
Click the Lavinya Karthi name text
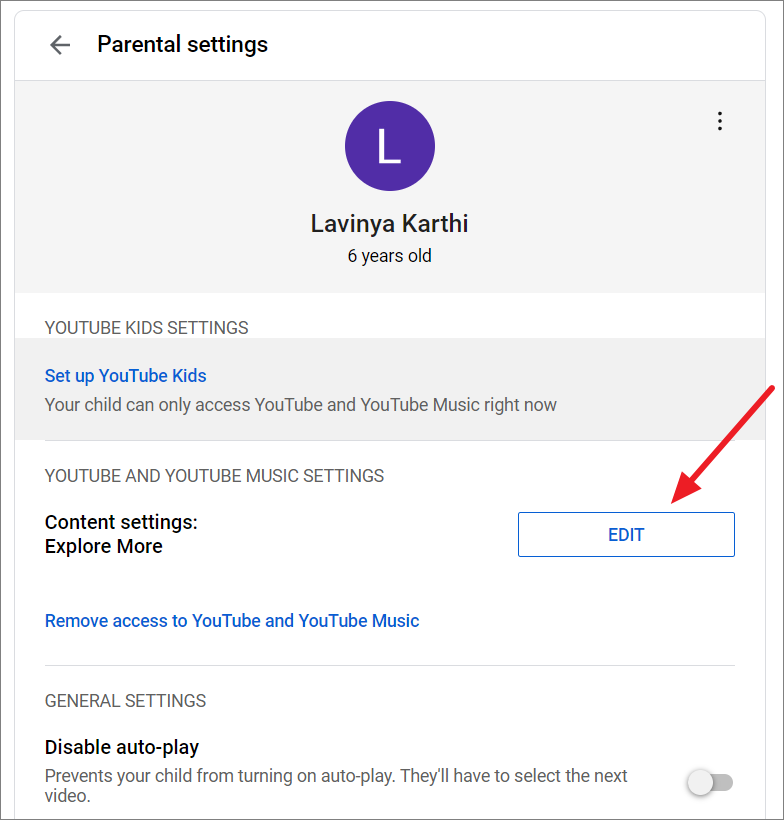tap(389, 223)
